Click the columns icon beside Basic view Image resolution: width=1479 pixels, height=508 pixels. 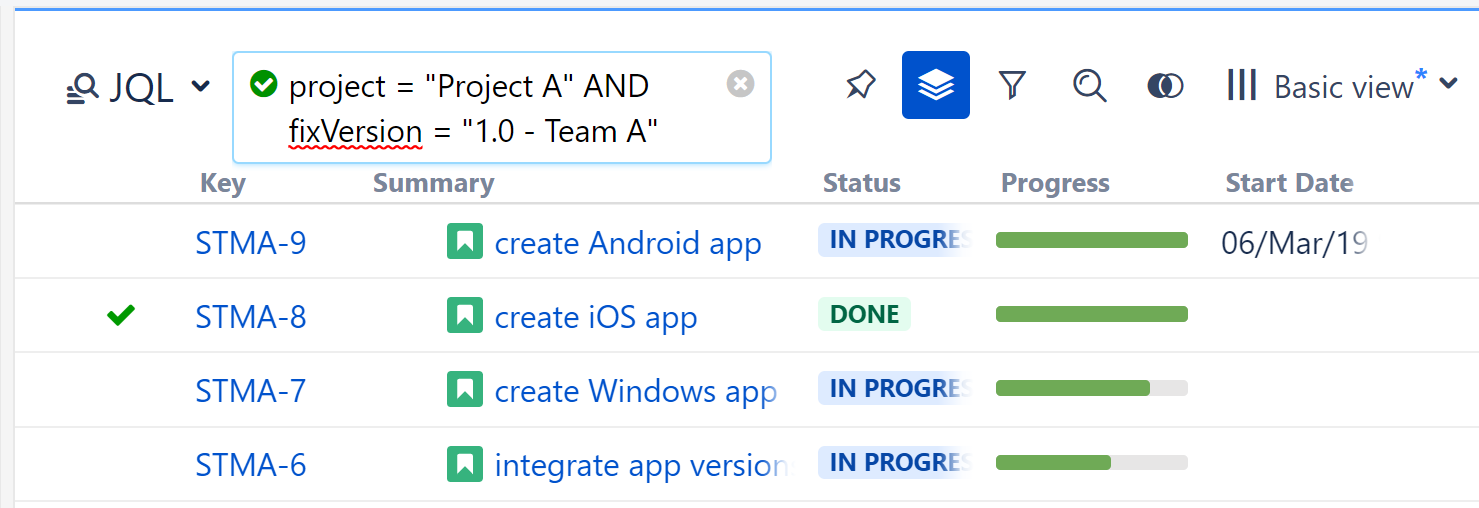click(1241, 86)
